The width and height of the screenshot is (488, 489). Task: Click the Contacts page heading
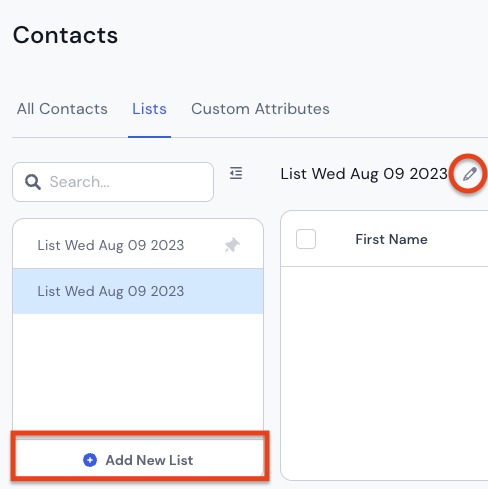click(65, 35)
